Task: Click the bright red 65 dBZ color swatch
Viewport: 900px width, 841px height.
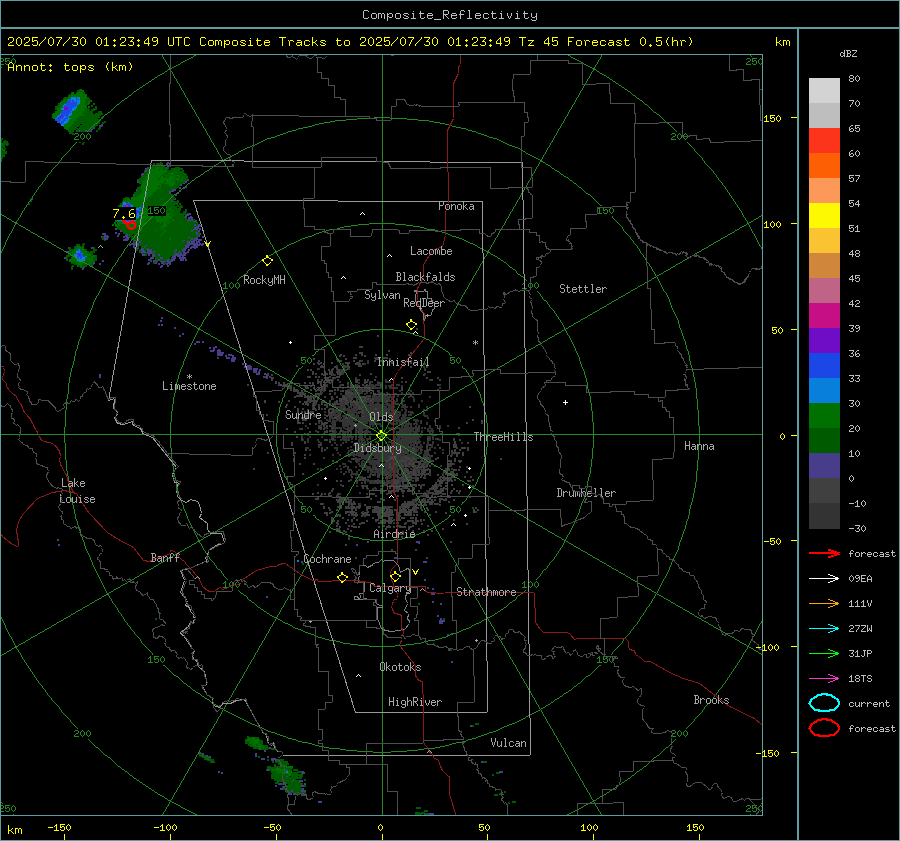Action: click(824, 141)
